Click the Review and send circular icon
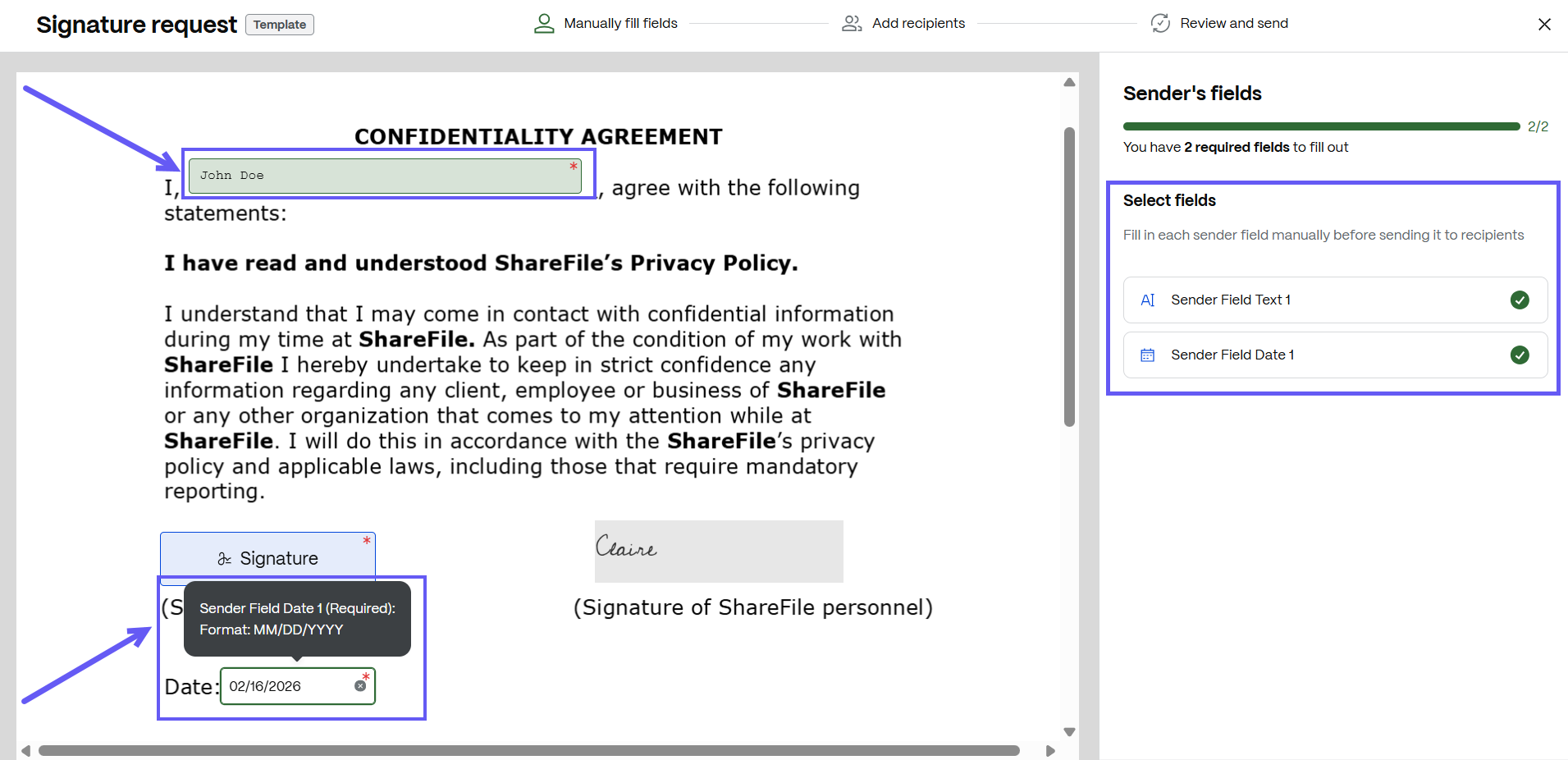Viewport: 1568px width, 760px height. 1160,24
